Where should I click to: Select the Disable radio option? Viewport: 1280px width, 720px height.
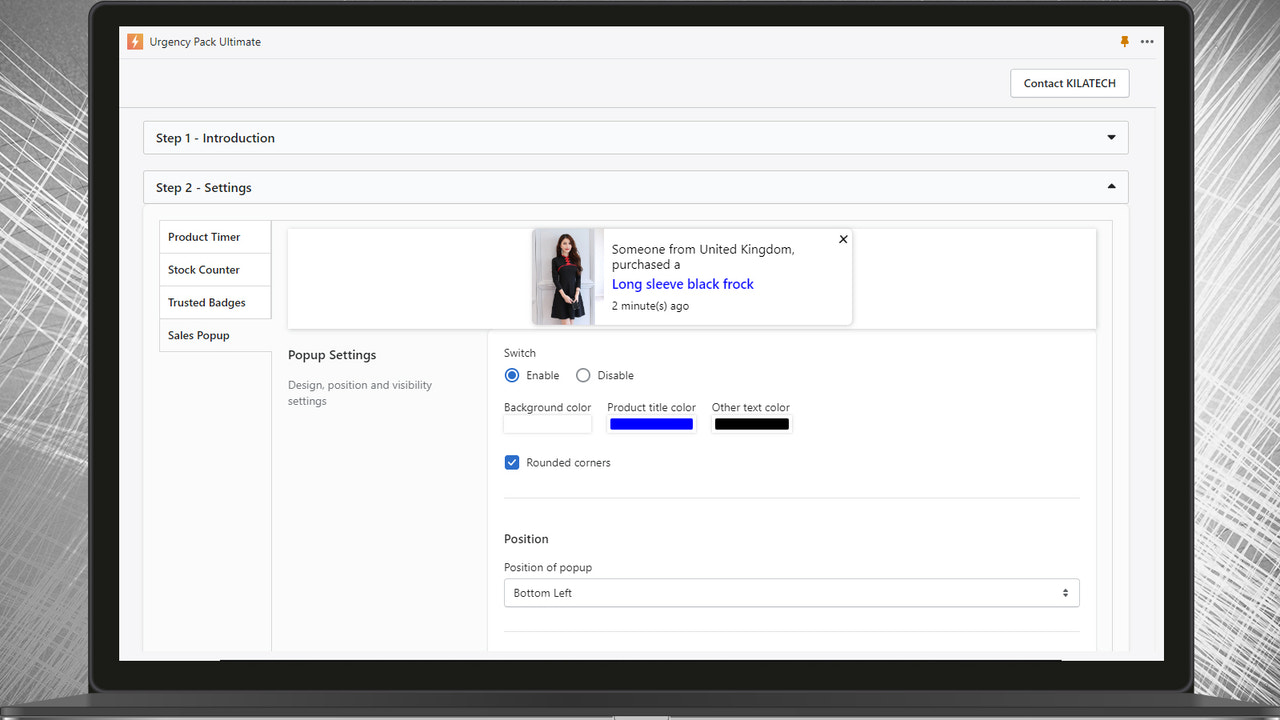(583, 375)
